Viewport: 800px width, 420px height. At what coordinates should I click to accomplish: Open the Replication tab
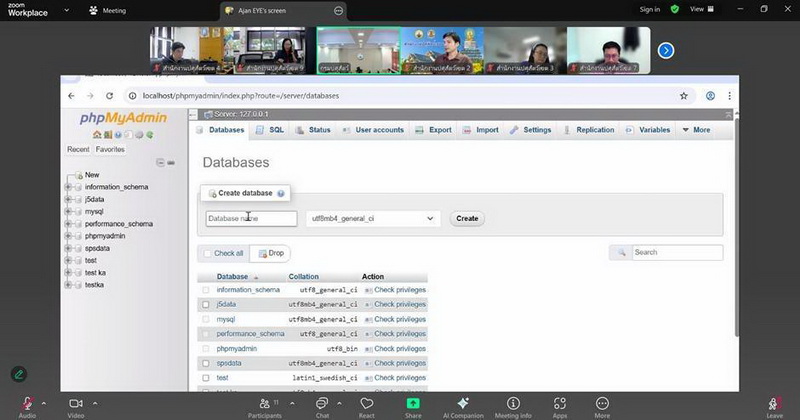[x=589, y=130]
